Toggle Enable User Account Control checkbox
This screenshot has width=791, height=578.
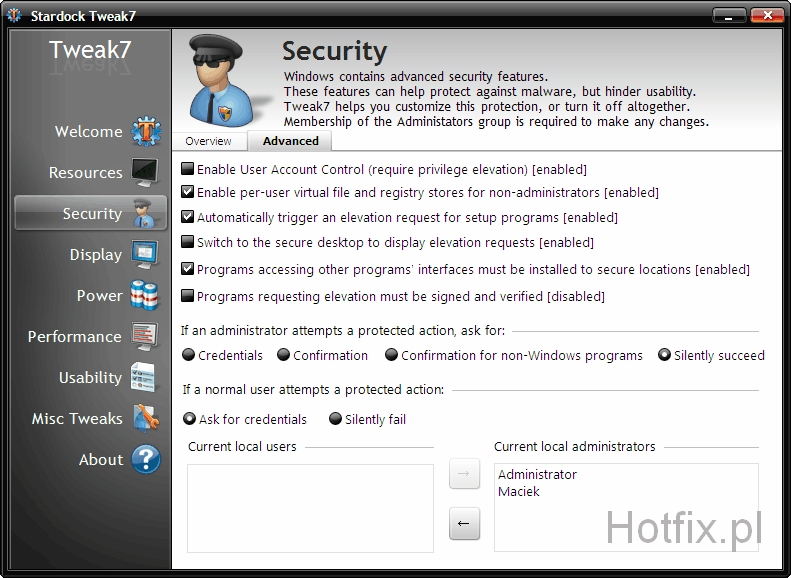click(187, 168)
